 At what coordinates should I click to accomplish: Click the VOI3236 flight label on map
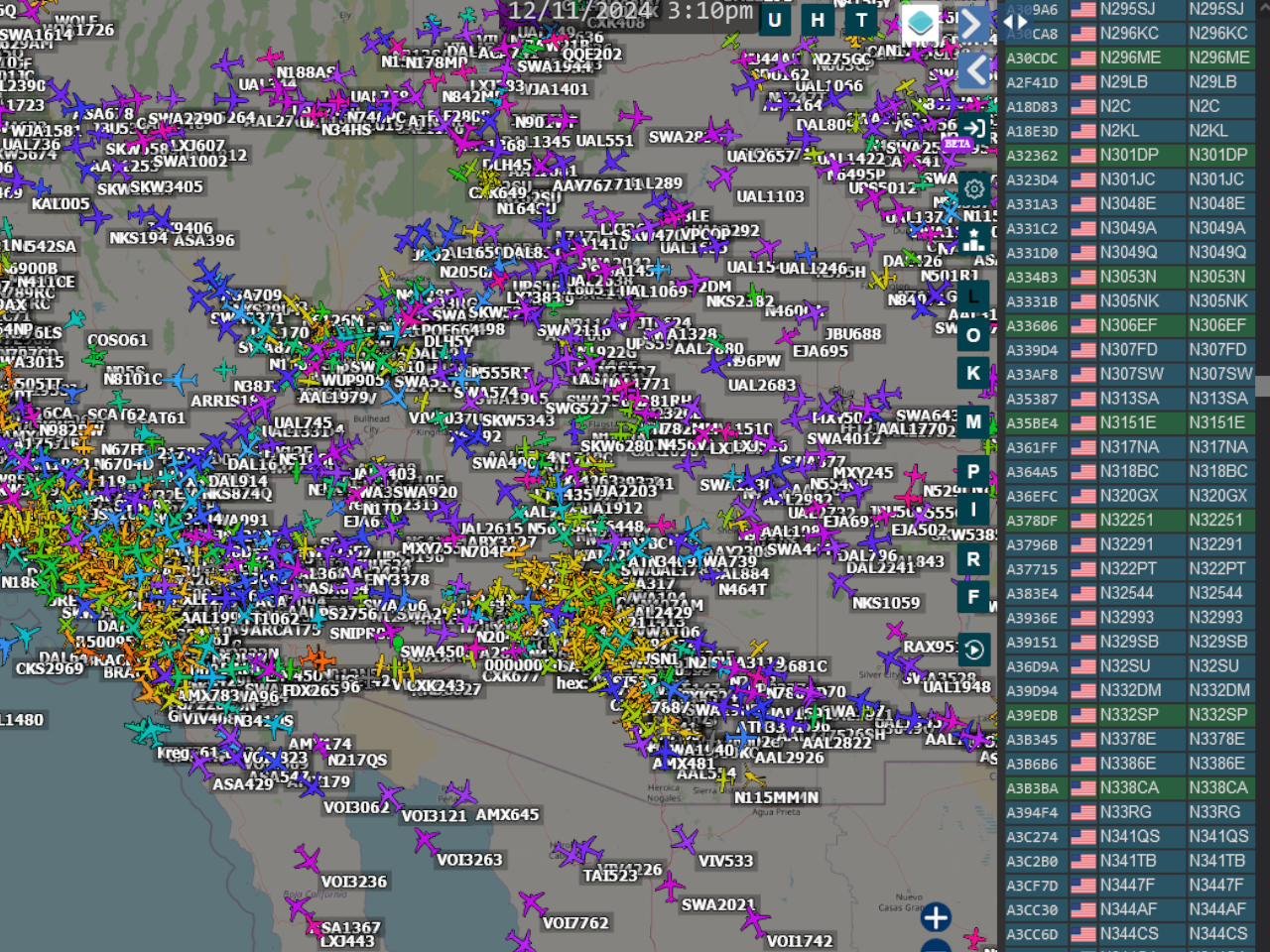[354, 881]
